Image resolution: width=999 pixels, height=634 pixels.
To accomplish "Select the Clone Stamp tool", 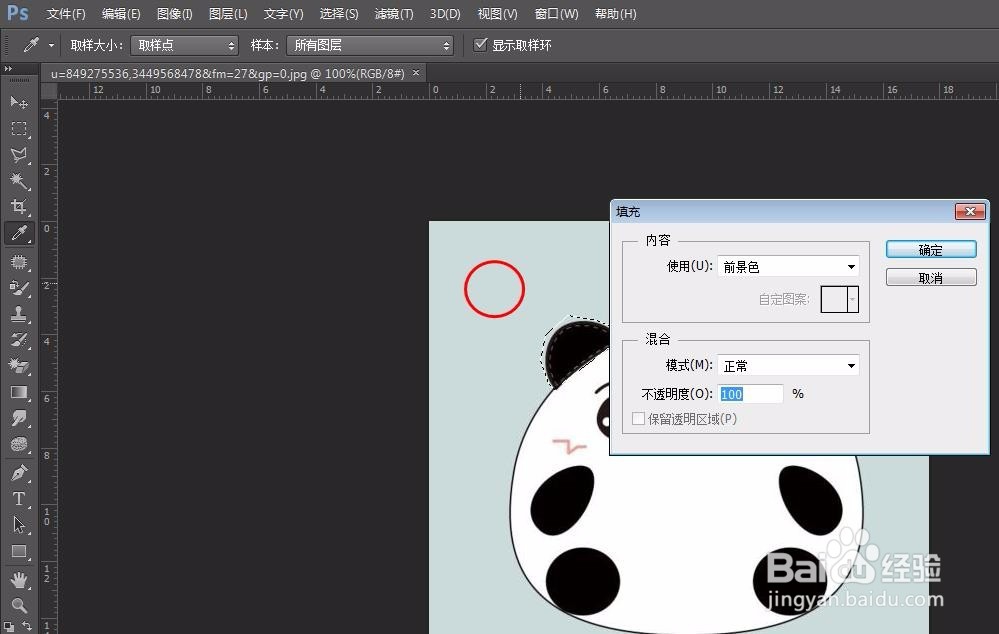I will coord(19,314).
